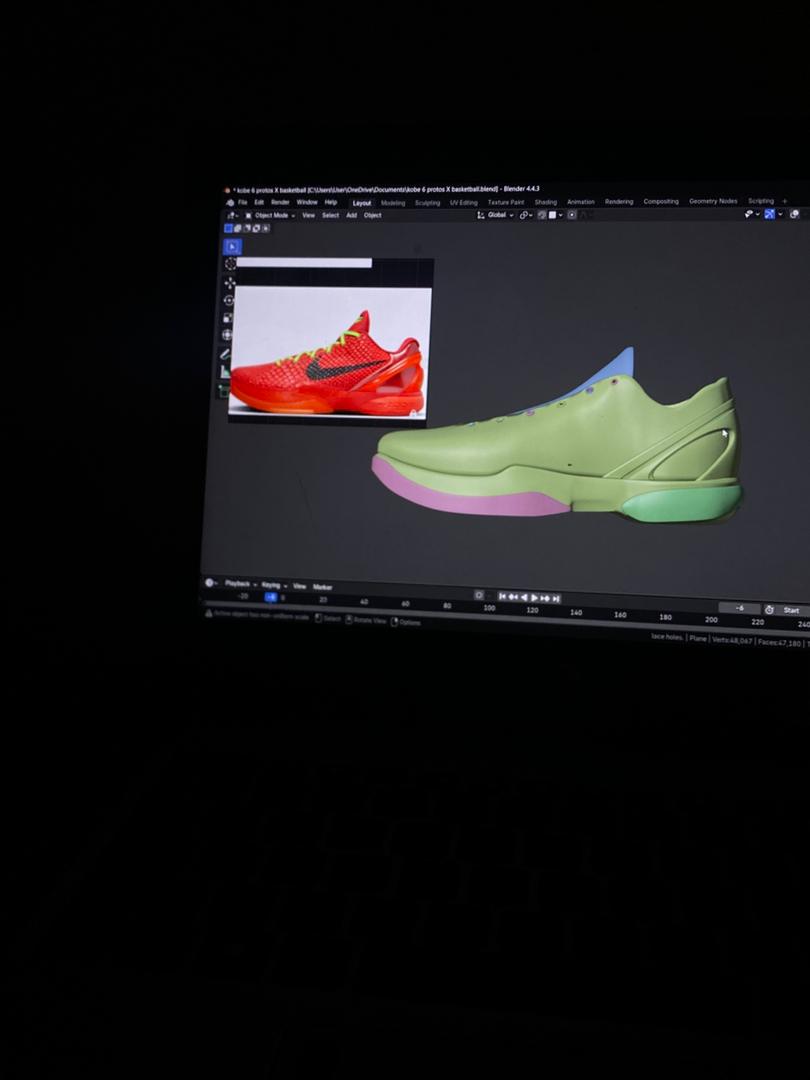Open the File menu
Screen dimensions: 810x1080
click(242, 202)
